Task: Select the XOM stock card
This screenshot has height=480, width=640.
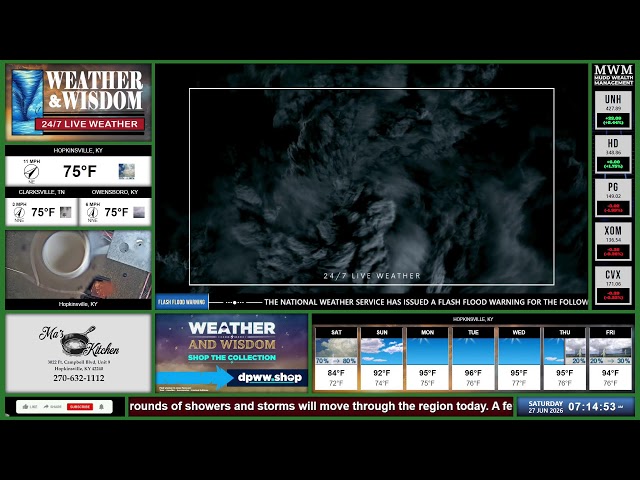Action: 613,242
